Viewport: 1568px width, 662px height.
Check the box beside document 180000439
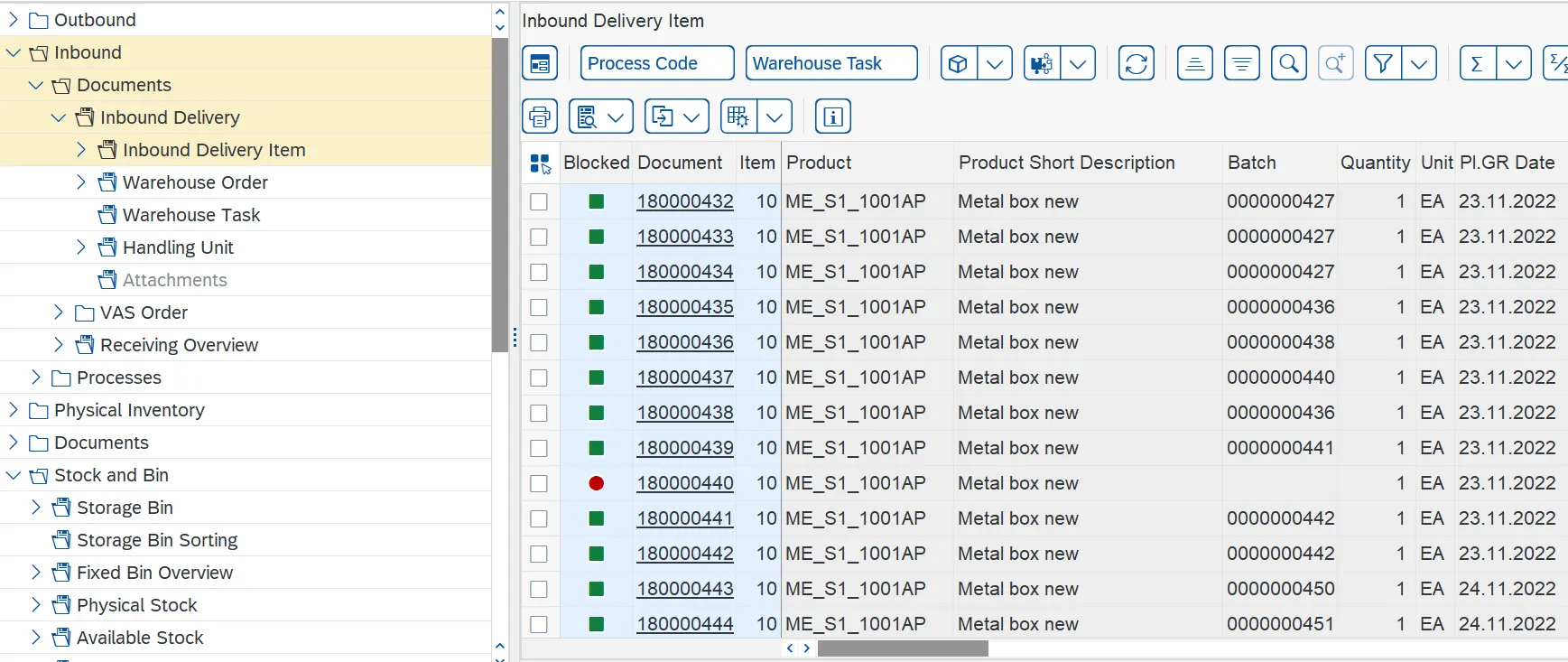click(x=539, y=448)
